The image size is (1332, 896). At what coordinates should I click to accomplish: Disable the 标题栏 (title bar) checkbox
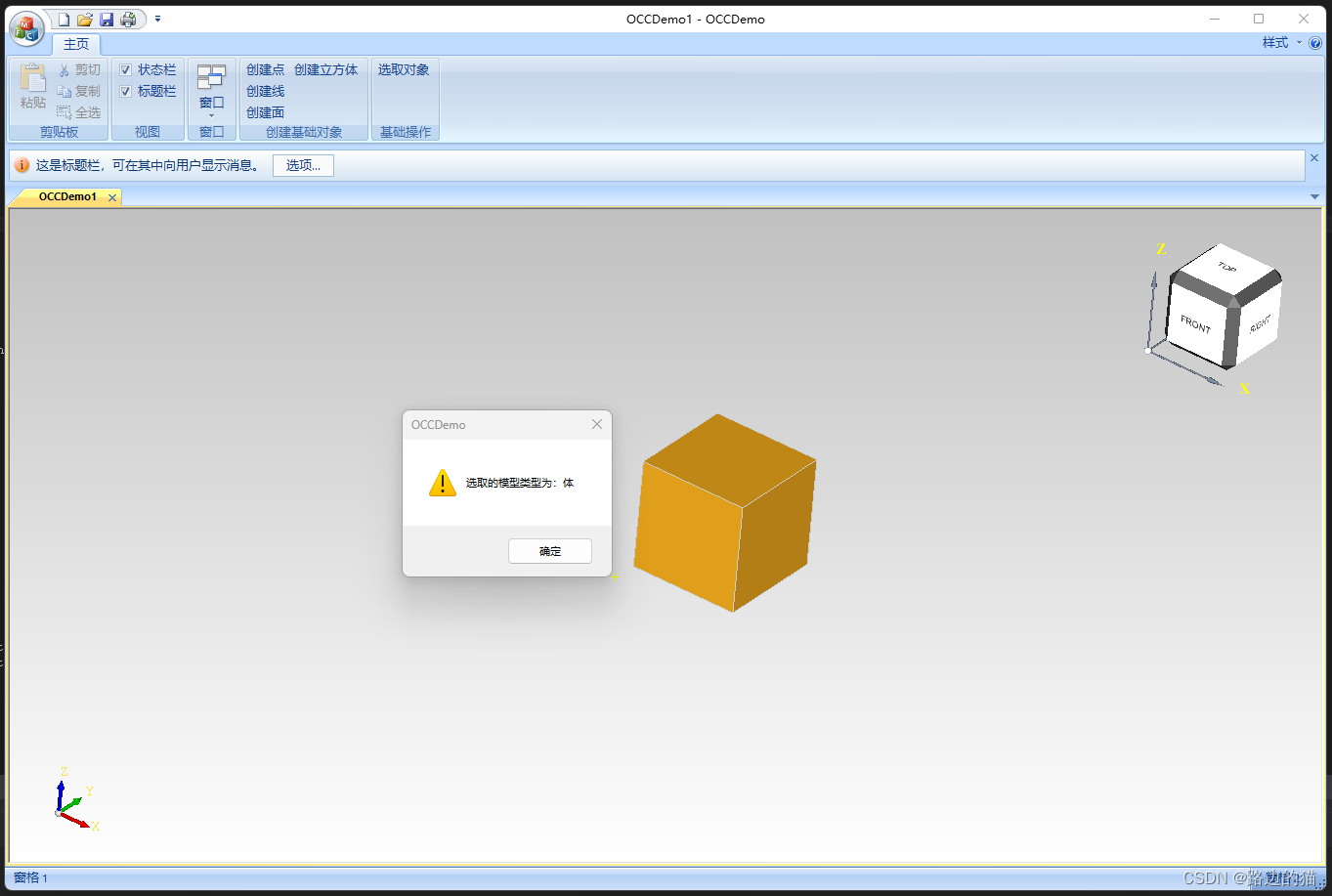(x=125, y=91)
